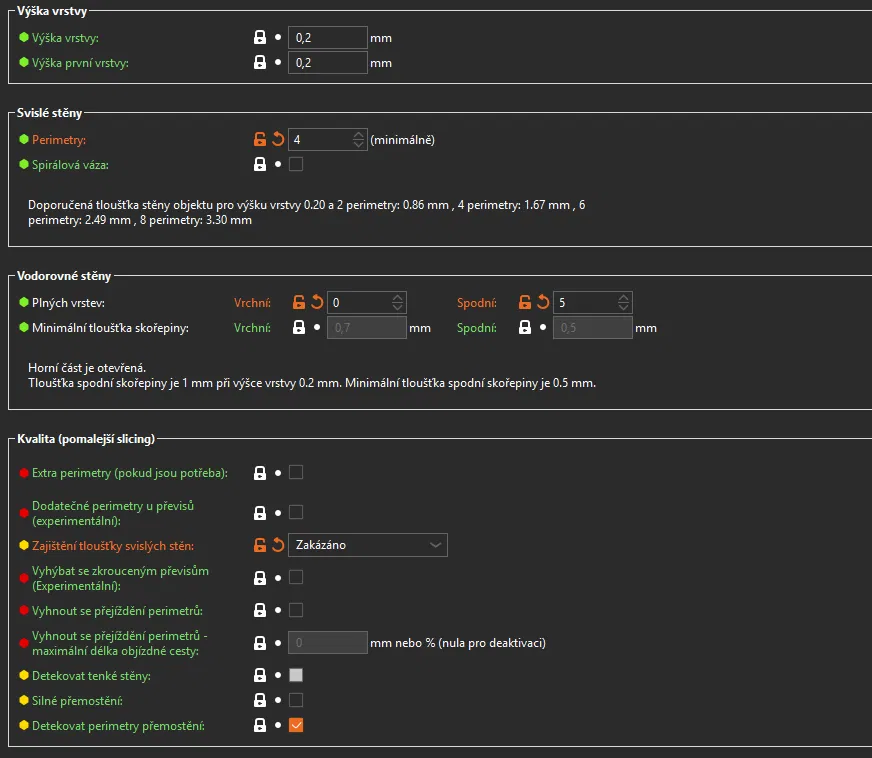The width and height of the screenshot is (872, 758).
Task: Click the orange unlocked padlock for Spodní plných vrstev
Action: (x=524, y=302)
